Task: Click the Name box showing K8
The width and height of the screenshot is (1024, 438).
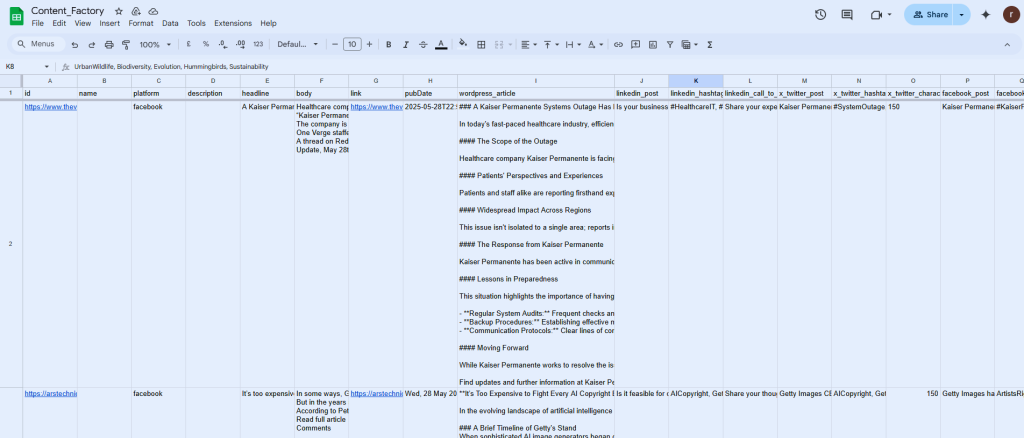Action: pos(26,67)
